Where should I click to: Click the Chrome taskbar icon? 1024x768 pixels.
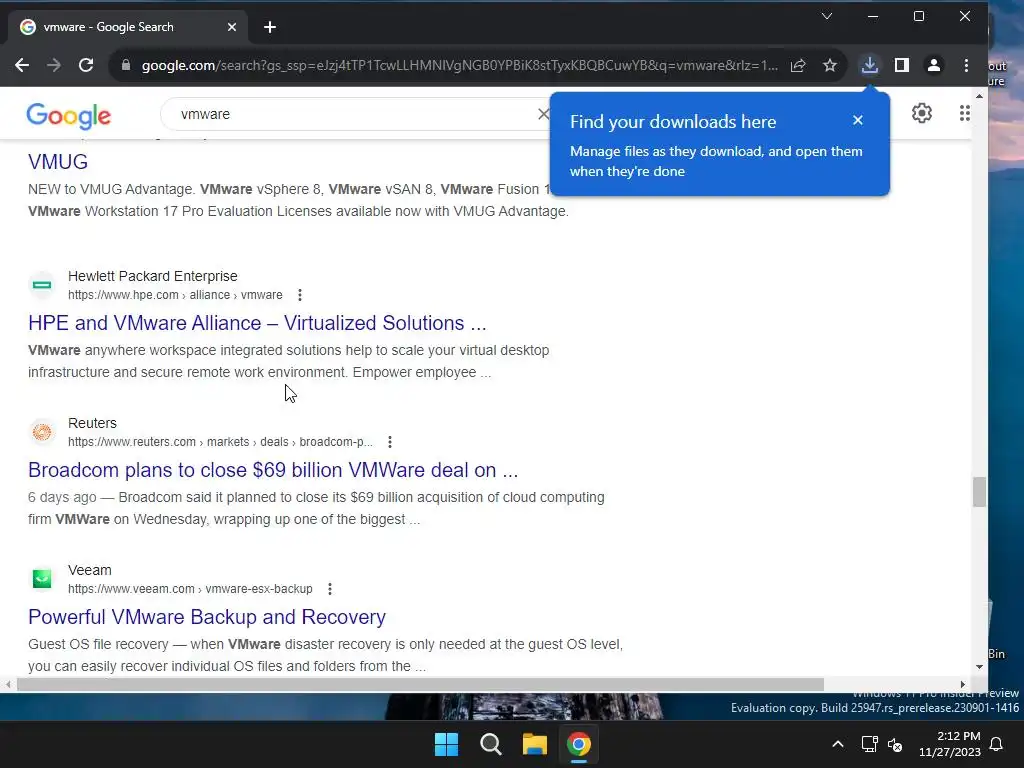(579, 744)
